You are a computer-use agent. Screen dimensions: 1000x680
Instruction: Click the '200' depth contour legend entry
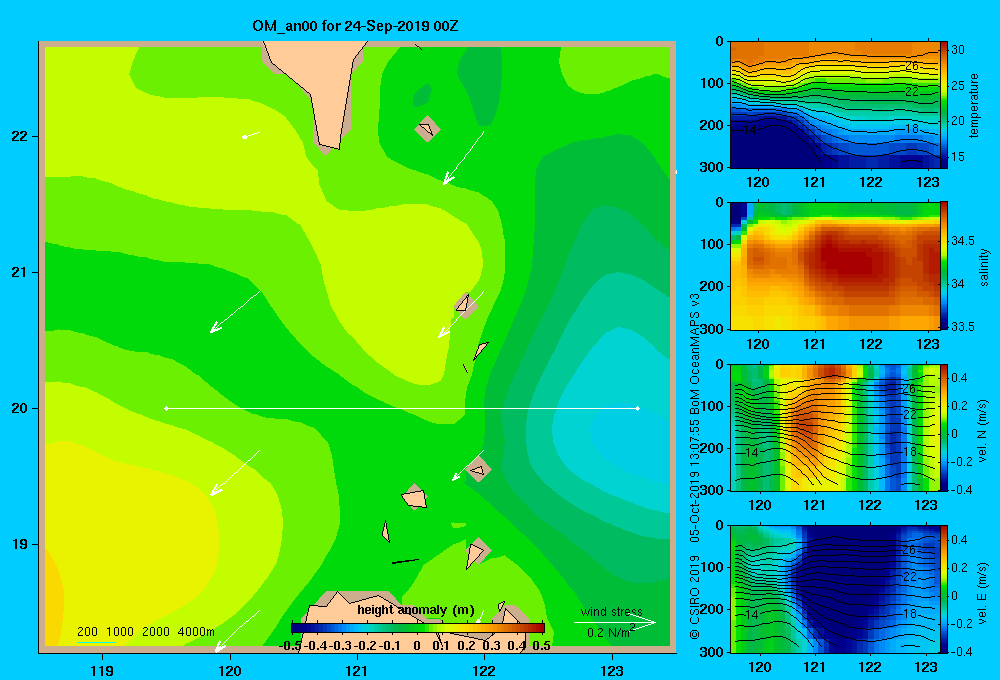coord(87,632)
